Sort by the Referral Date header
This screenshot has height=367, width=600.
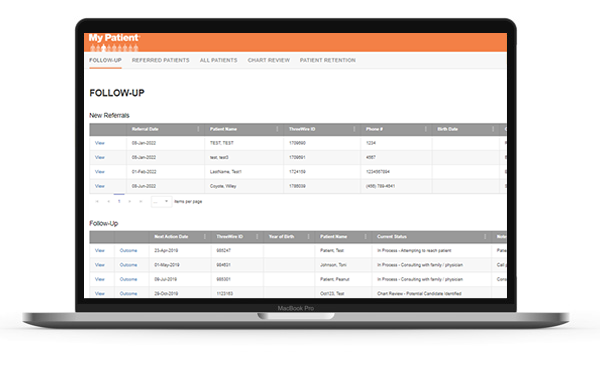pyautogui.click(x=145, y=129)
